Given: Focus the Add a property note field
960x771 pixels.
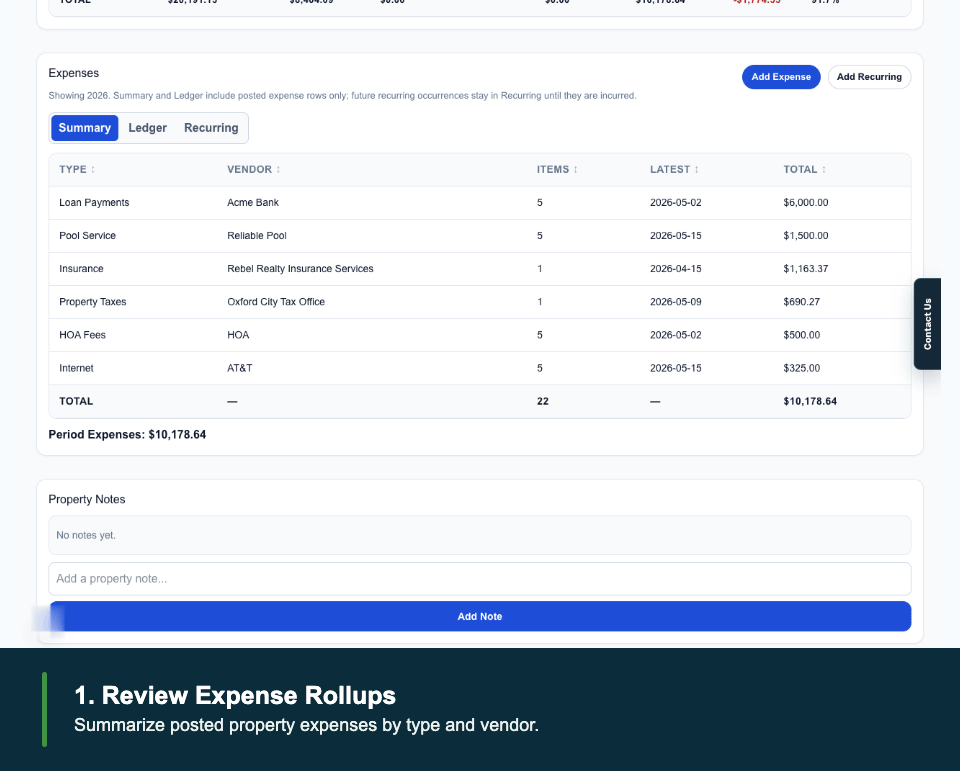Looking at the screenshot, I should [480, 579].
